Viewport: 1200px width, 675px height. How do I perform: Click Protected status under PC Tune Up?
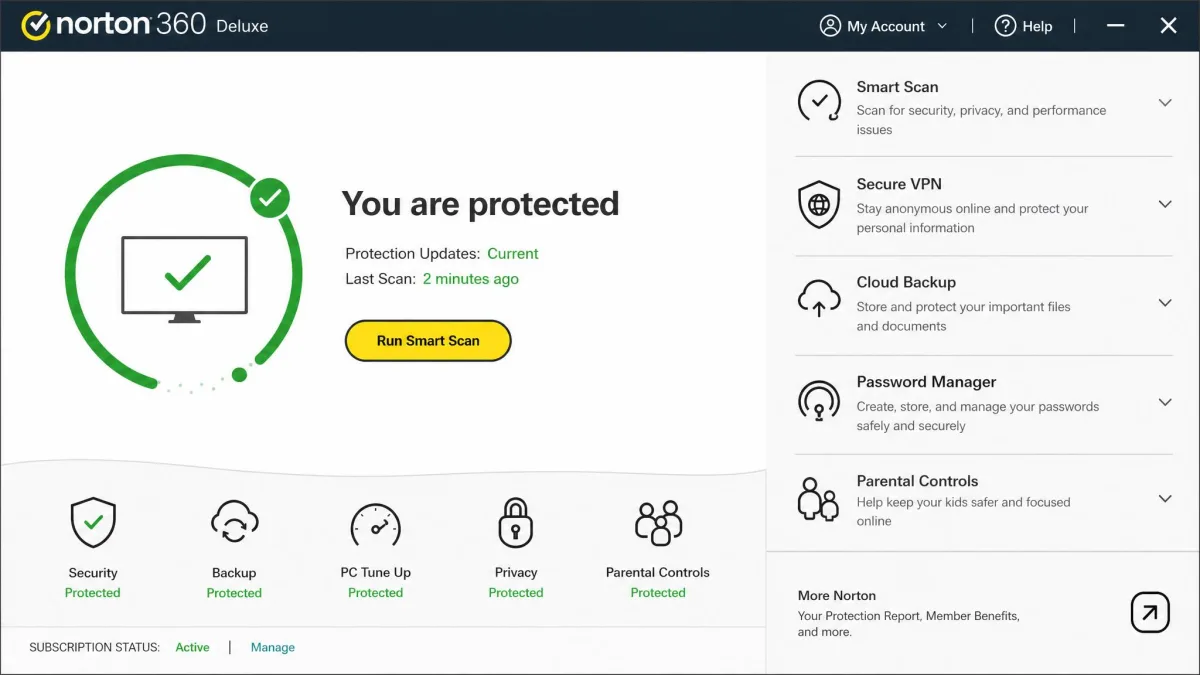pyautogui.click(x=375, y=593)
